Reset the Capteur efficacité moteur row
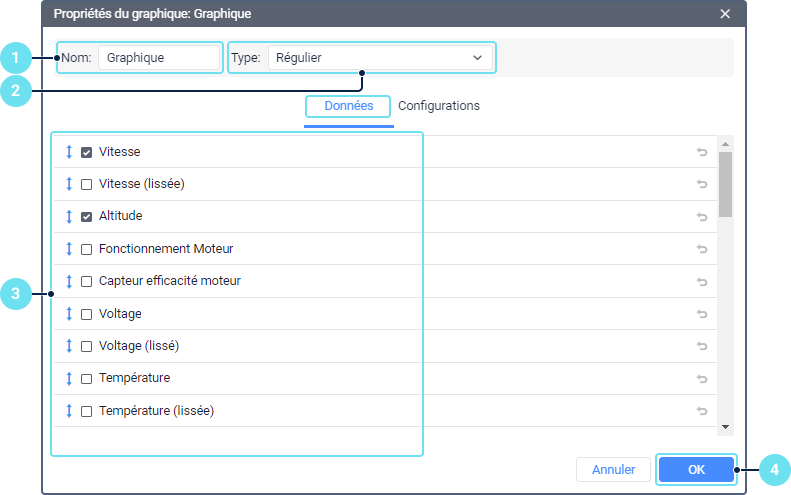The width and height of the screenshot is (791, 495). point(702,281)
